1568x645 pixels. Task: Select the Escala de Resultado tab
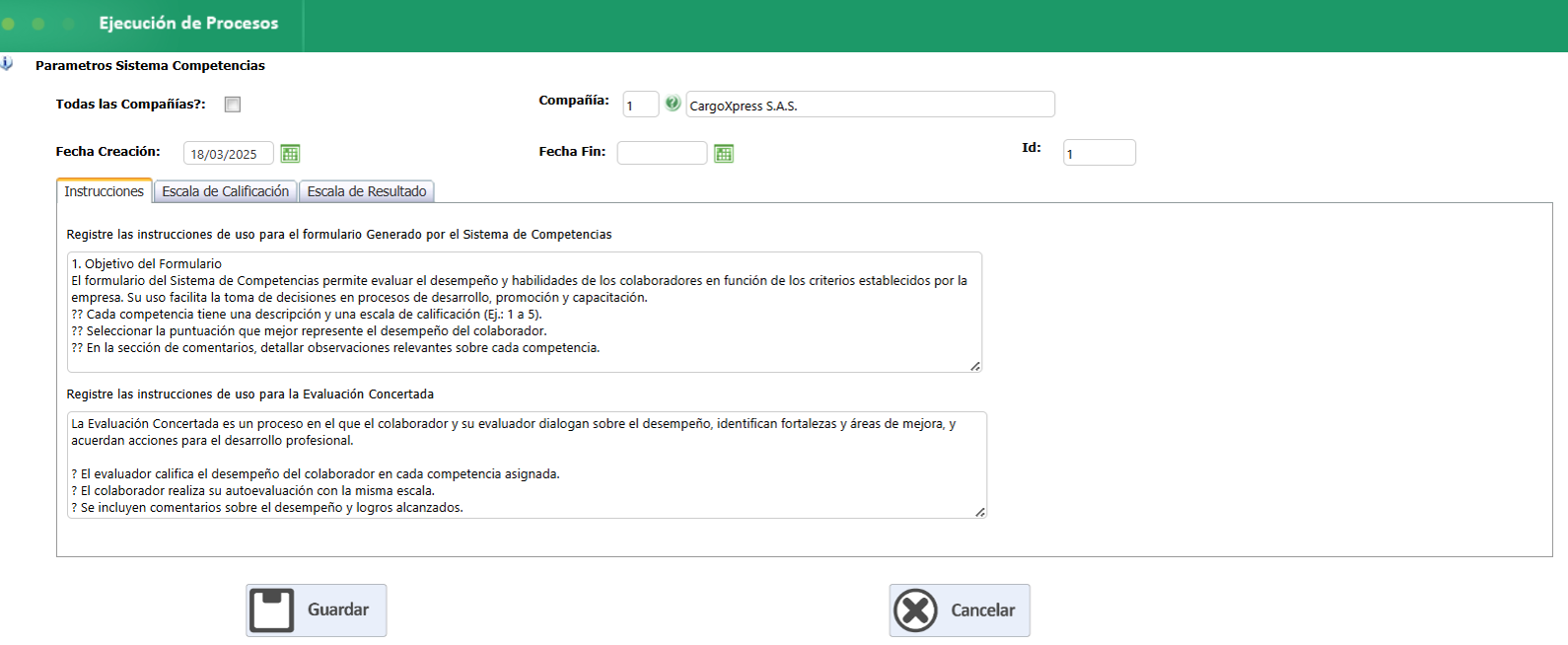point(366,191)
